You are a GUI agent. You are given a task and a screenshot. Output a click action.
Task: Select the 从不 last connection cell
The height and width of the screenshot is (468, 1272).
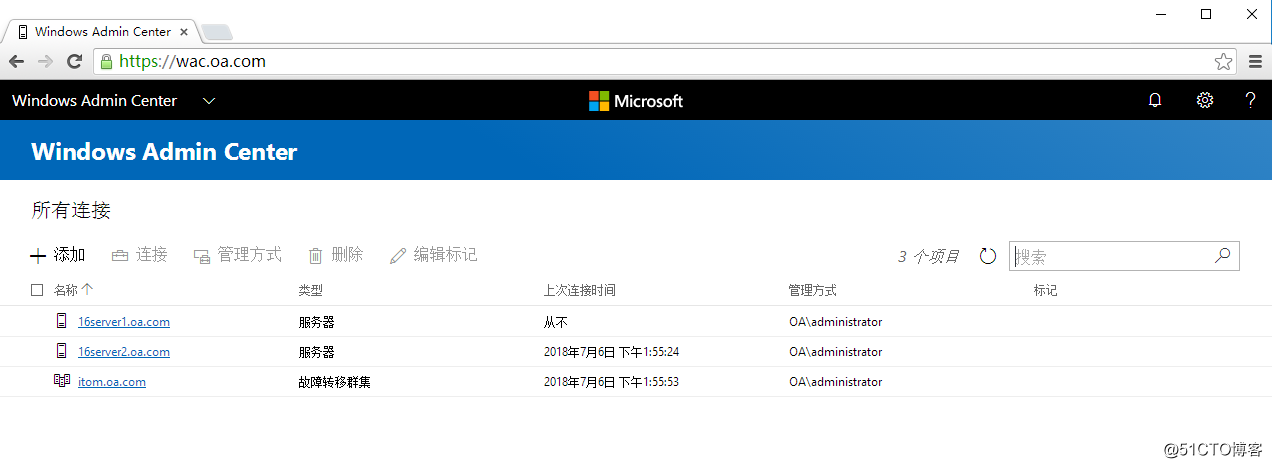556,322
